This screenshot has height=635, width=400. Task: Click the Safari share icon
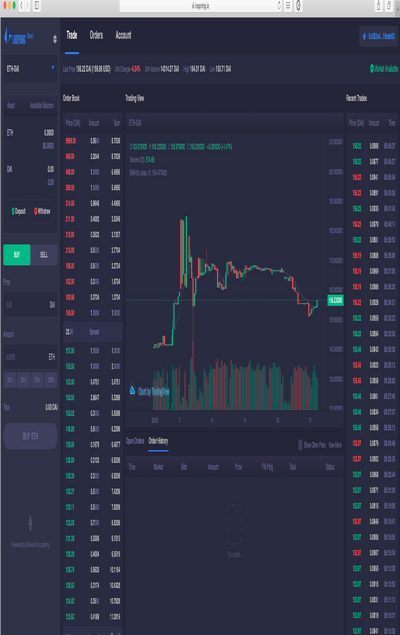tap(379, 6)
